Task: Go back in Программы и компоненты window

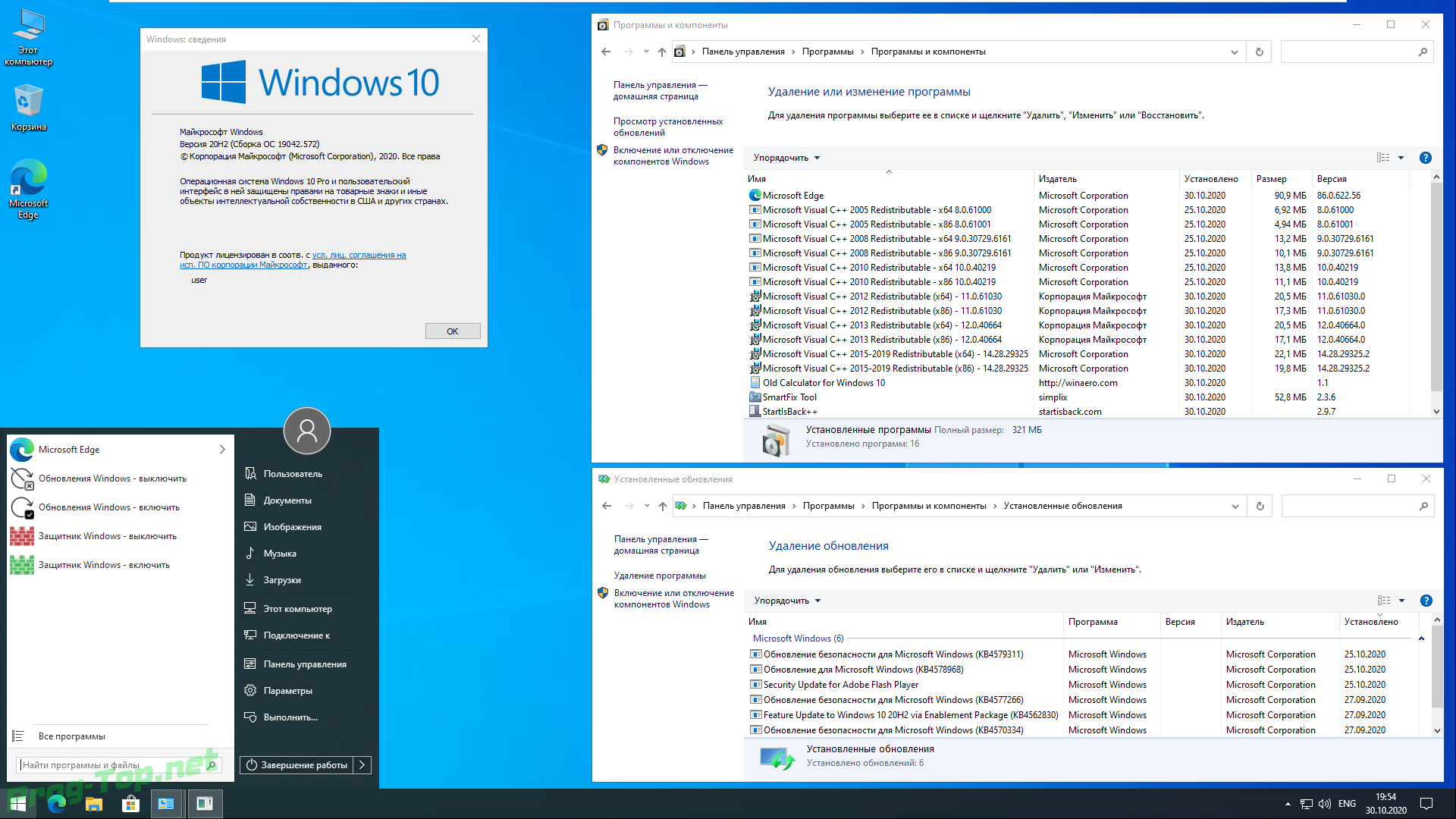Action: pos(606,52)
